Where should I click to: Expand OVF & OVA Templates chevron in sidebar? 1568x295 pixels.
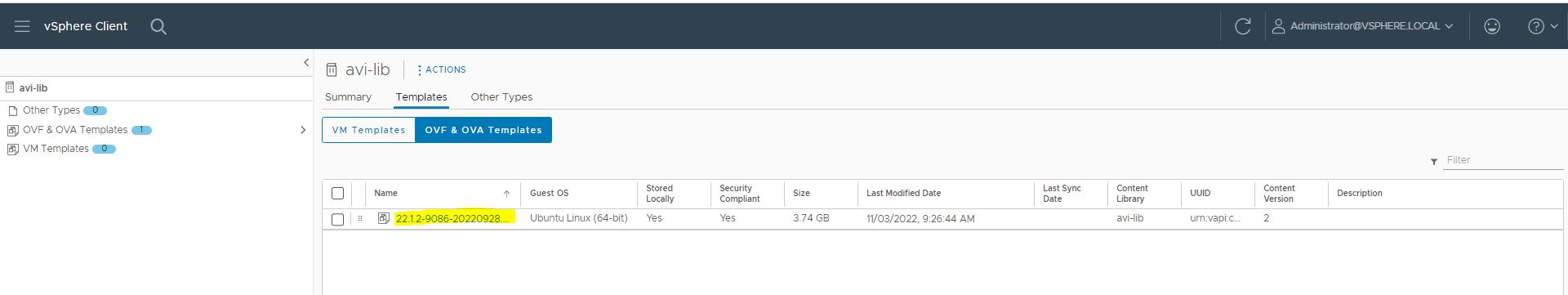click(x=303, y=130)
